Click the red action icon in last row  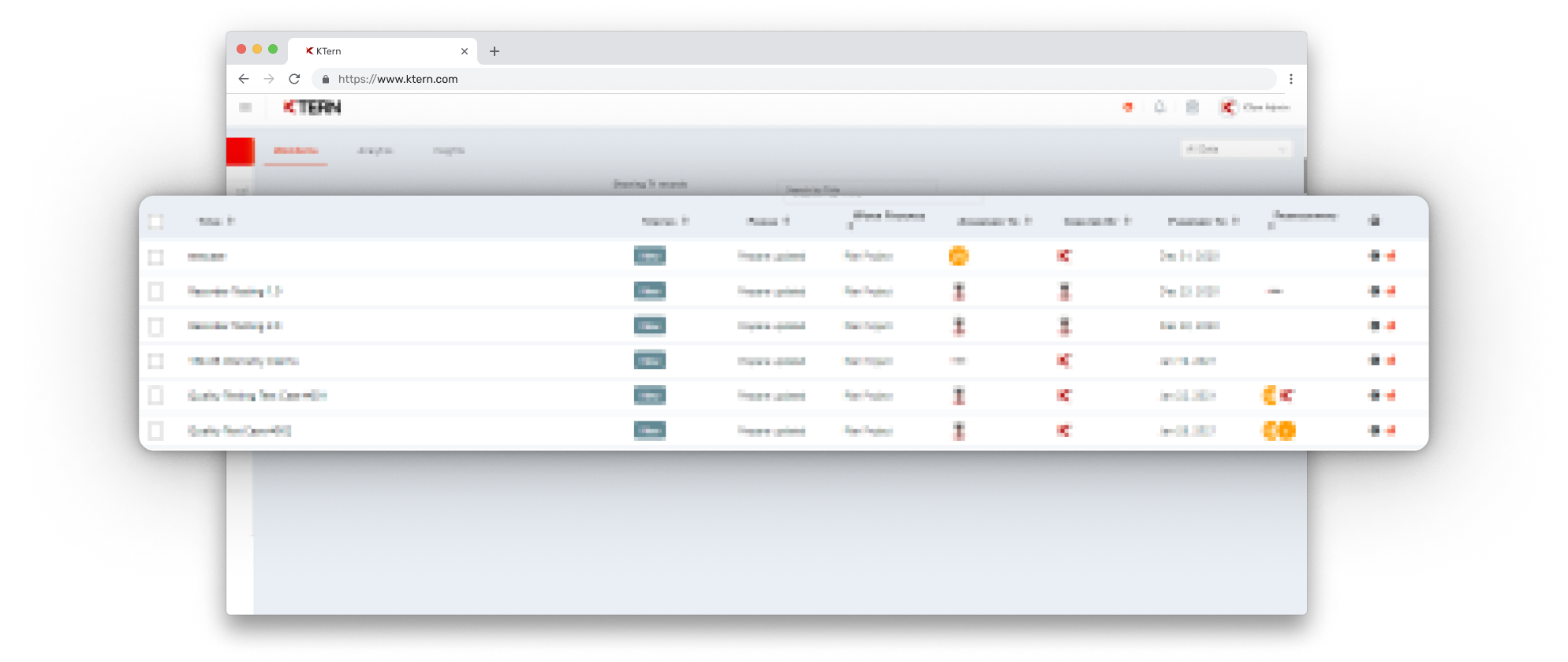point(1391,430)
